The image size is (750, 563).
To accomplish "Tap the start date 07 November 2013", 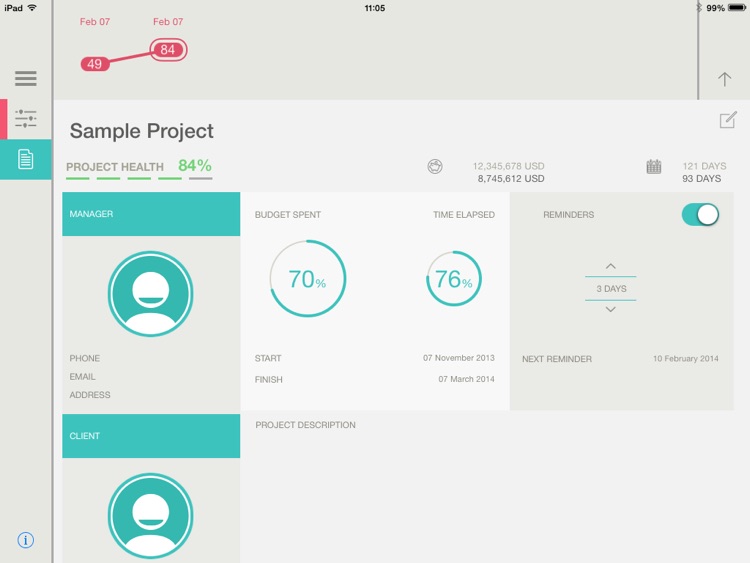I will [x=459, y=358].
